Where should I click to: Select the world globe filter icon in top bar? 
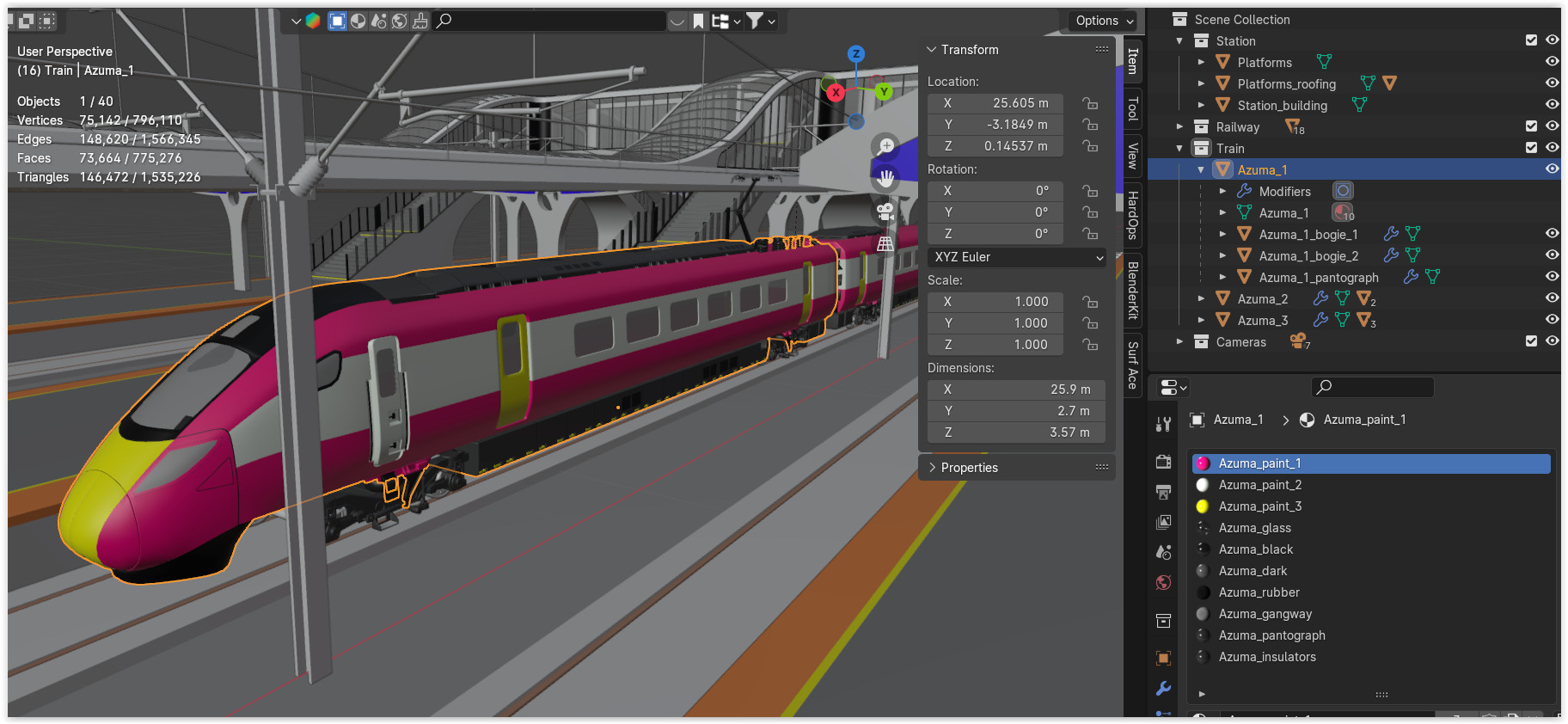coord(400,21)
